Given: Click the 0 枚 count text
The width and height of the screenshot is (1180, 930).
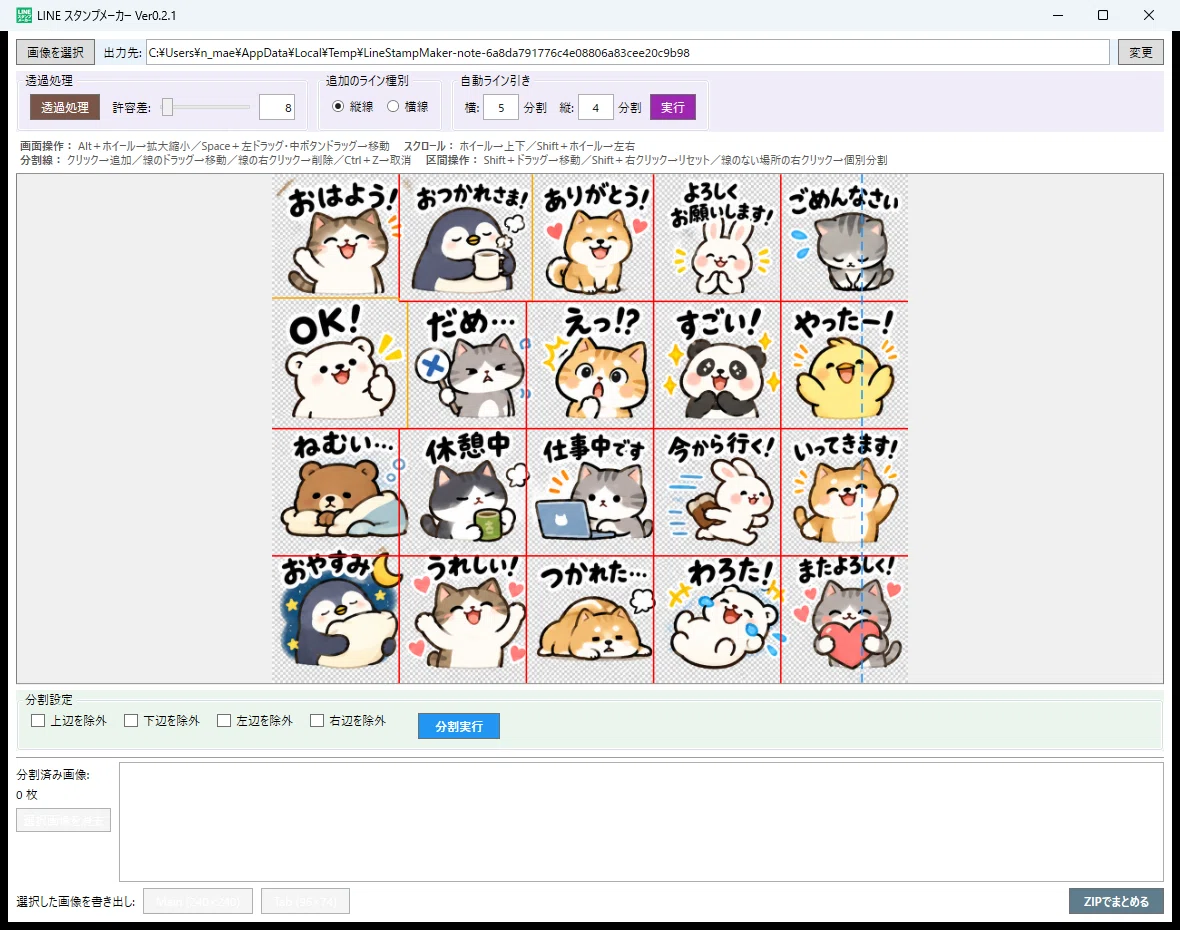Looking at the screenshot, I should pyautogui.click(x=27, y=795).
